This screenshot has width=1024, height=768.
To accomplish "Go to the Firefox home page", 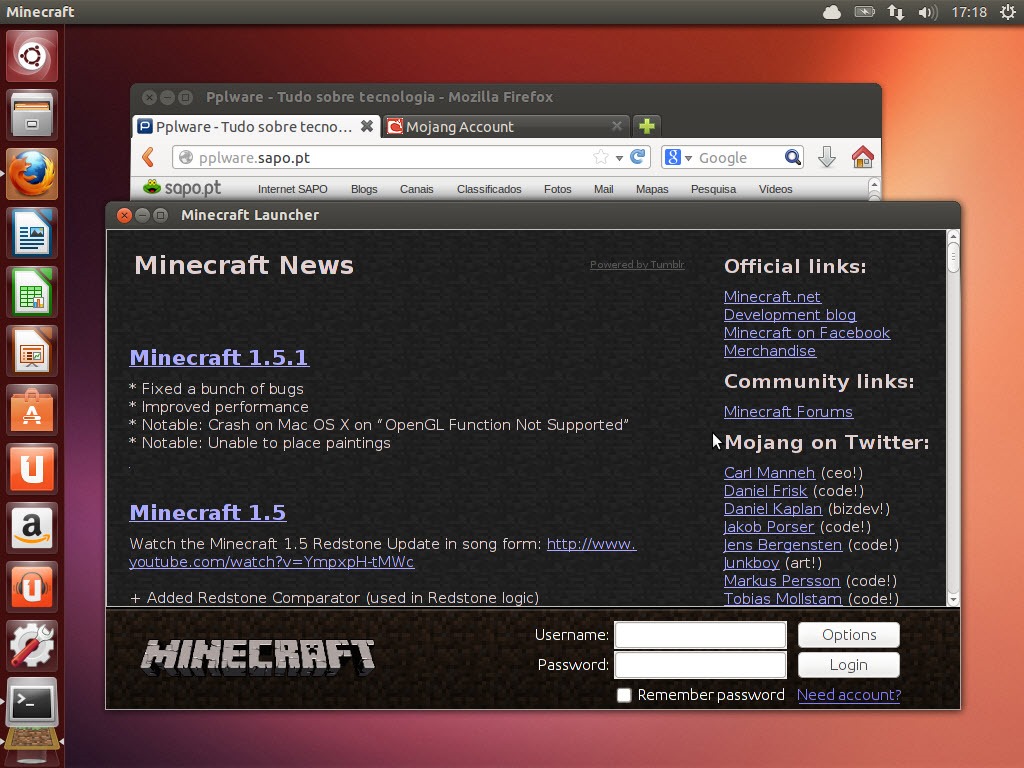I will [862, 157].
